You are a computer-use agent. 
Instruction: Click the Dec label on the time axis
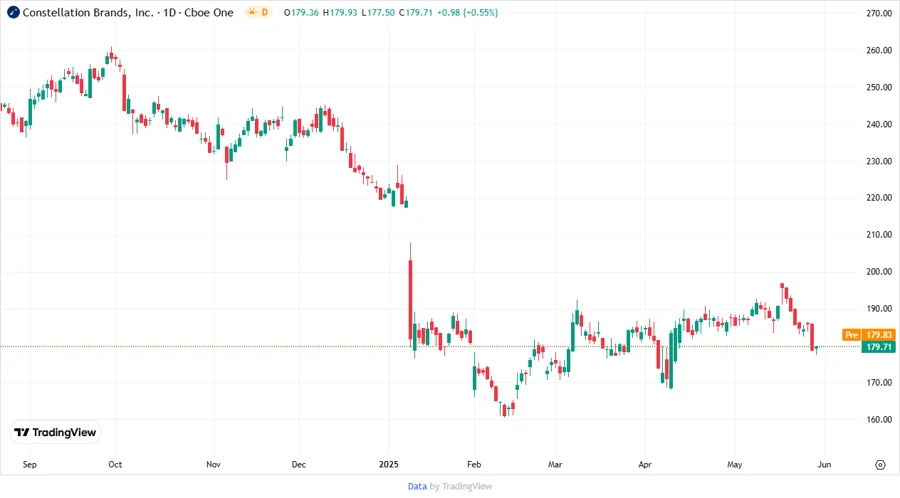[298, 464]
